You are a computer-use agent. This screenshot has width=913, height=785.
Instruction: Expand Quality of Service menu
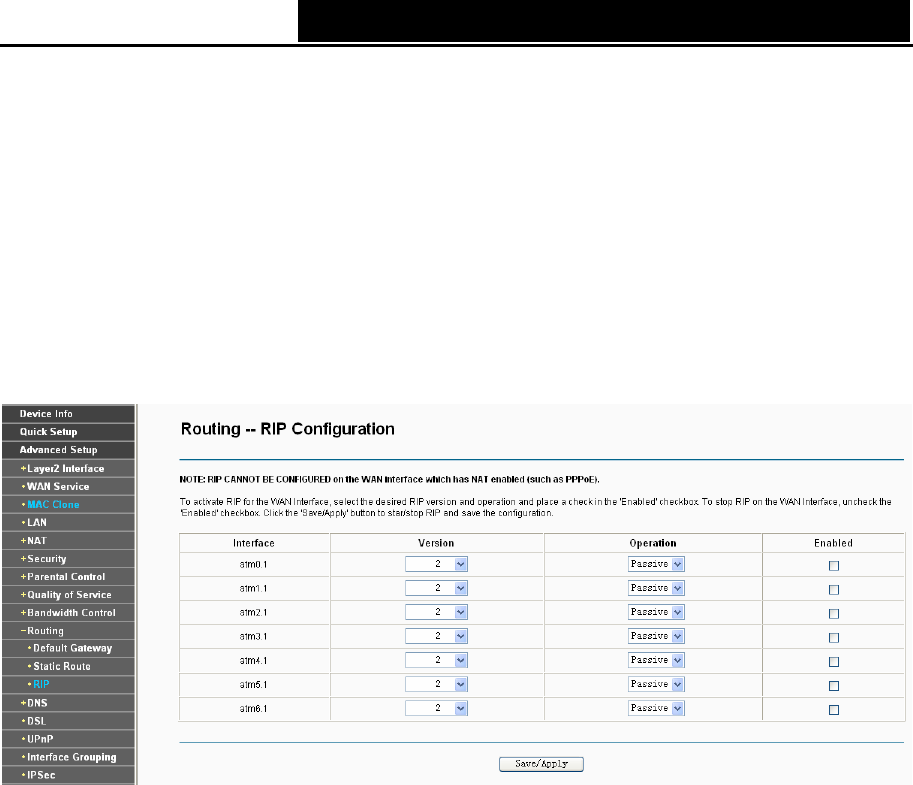(68, 595)
